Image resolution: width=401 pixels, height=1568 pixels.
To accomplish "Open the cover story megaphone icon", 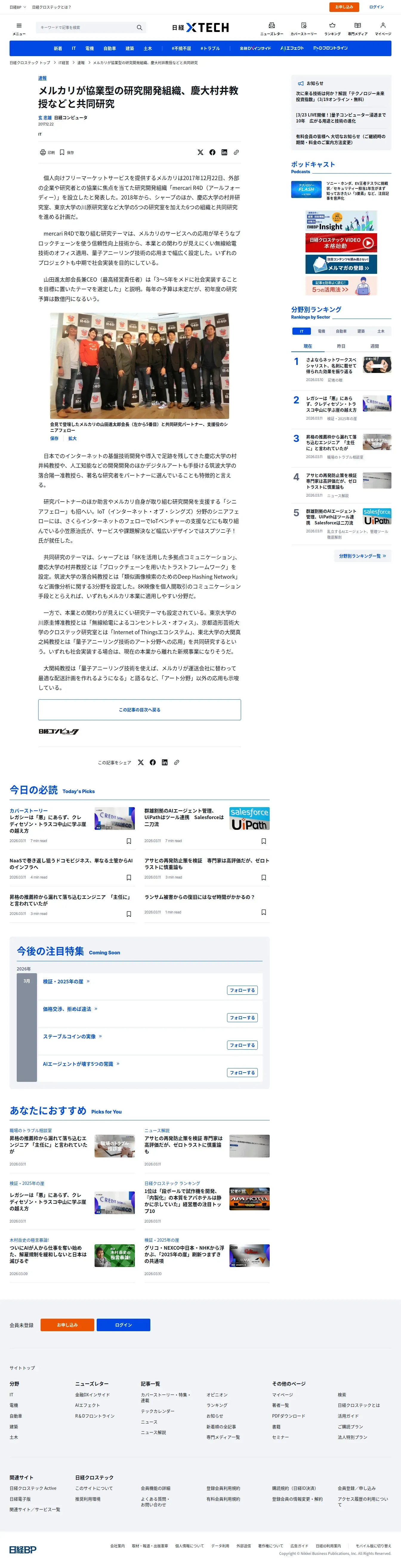I will 304,26.
